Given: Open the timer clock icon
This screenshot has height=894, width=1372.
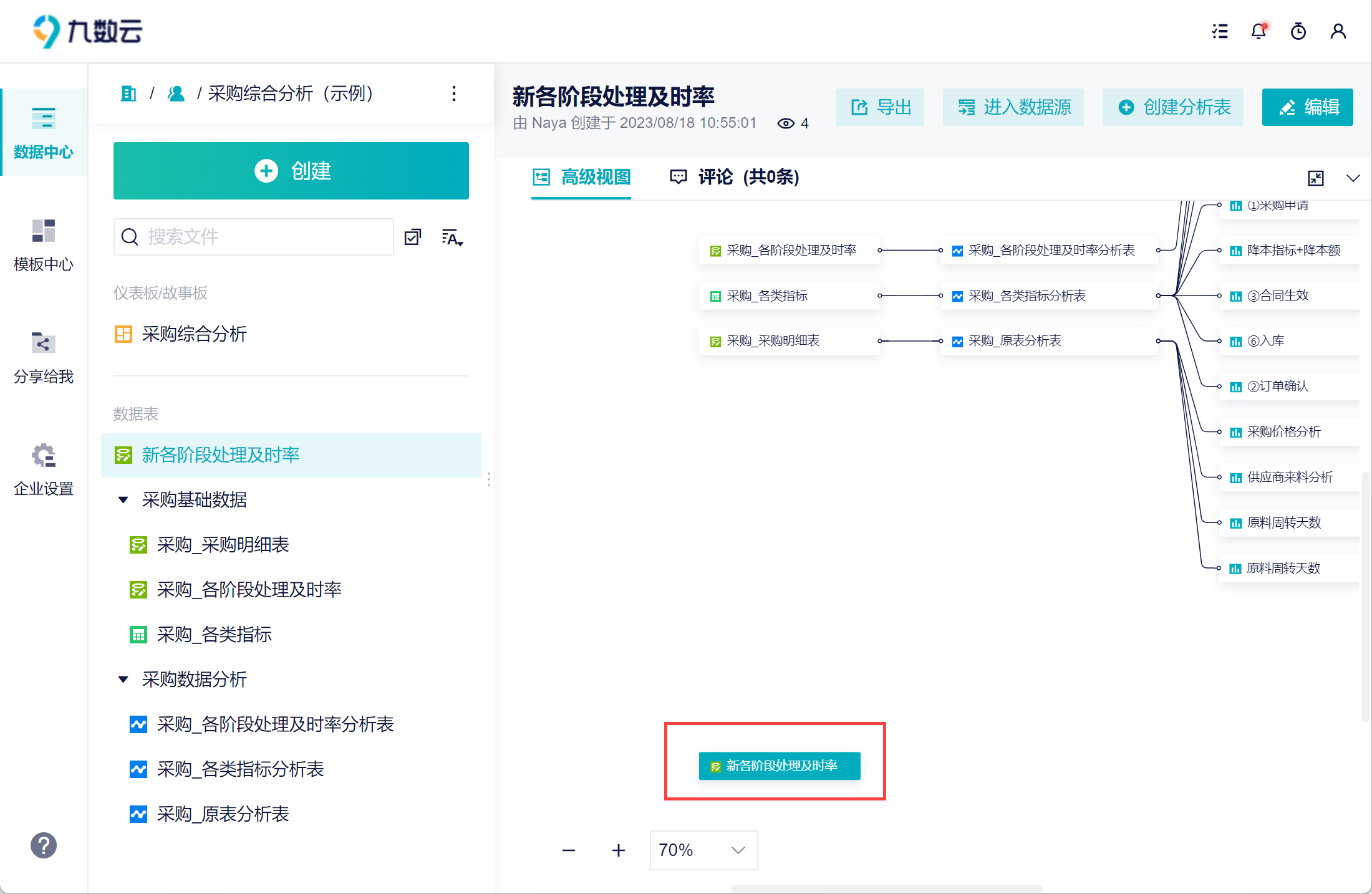Looking at the screenshot, I should pos(1298,31).
